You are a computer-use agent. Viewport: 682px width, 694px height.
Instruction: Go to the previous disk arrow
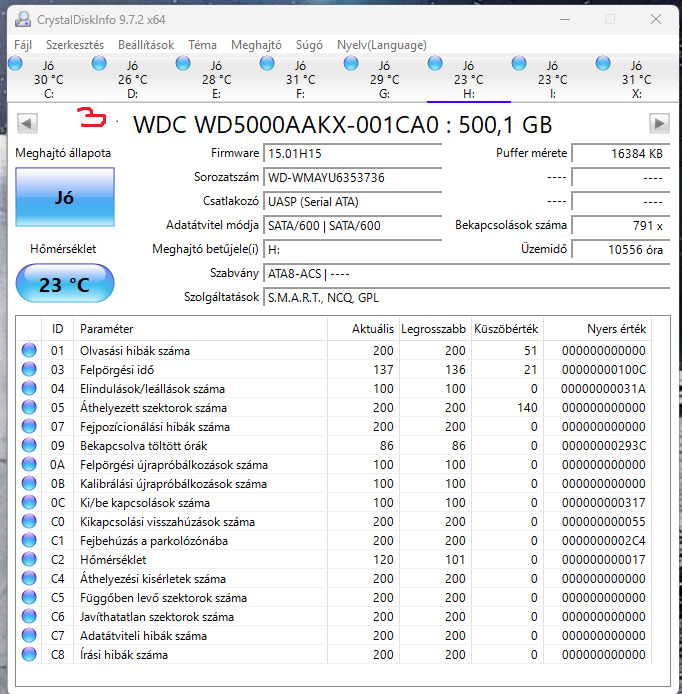pyautogui.click(x=27, y=123)
